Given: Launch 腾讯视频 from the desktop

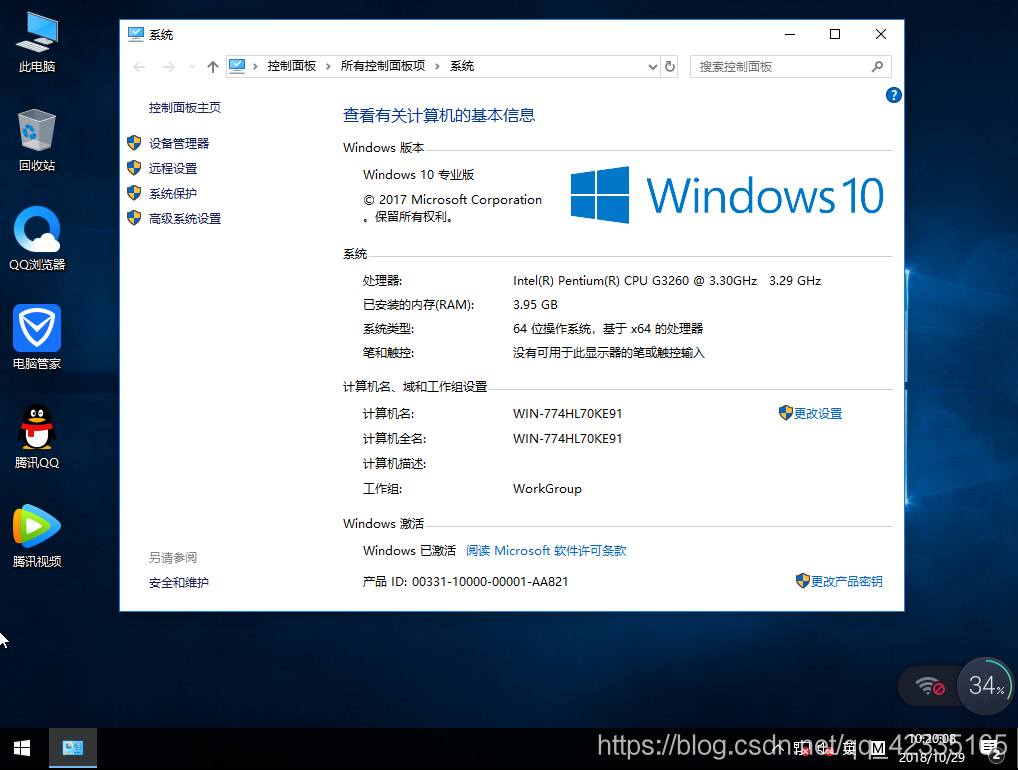Looking at the screenshot, I should pyautogui.click(x=37, y=536).
